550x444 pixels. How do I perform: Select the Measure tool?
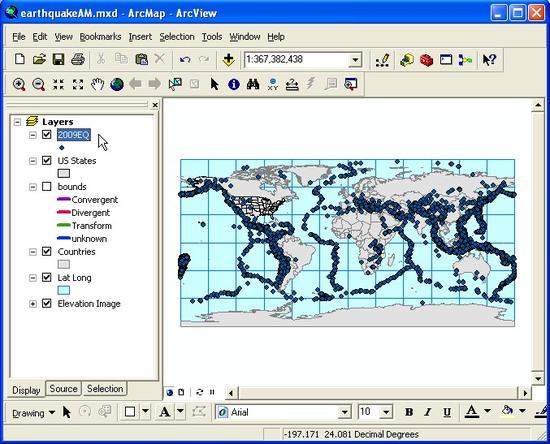[x=292, y=84]
